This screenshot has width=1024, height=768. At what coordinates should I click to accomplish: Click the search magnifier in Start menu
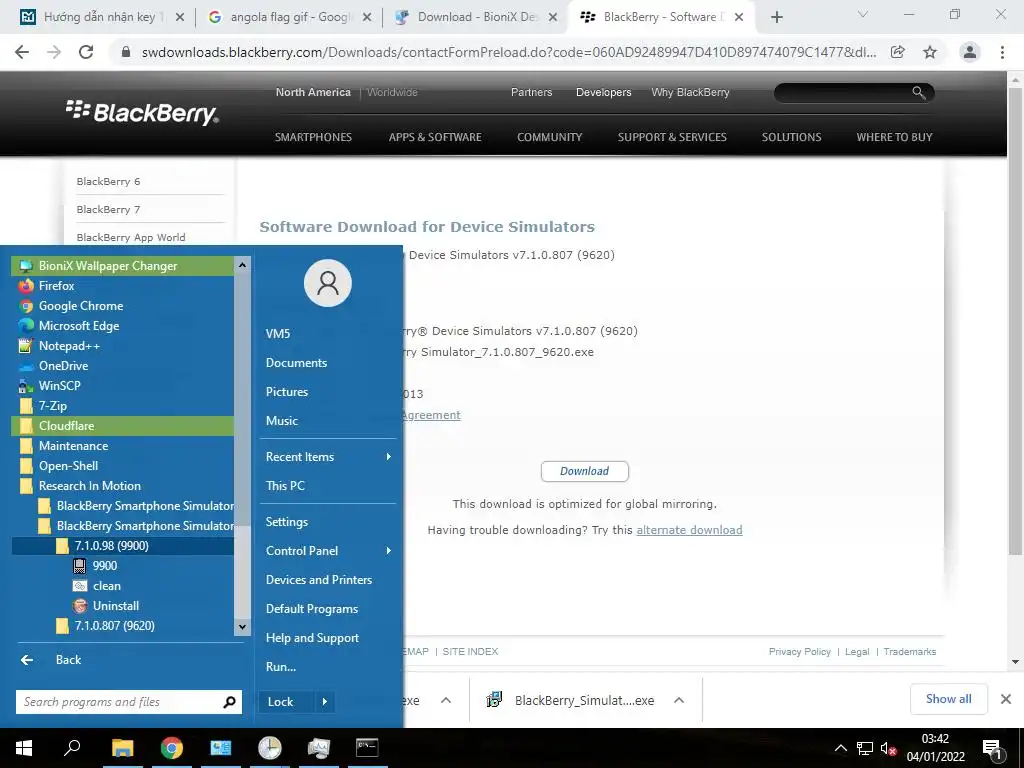(x=229, y=702)
